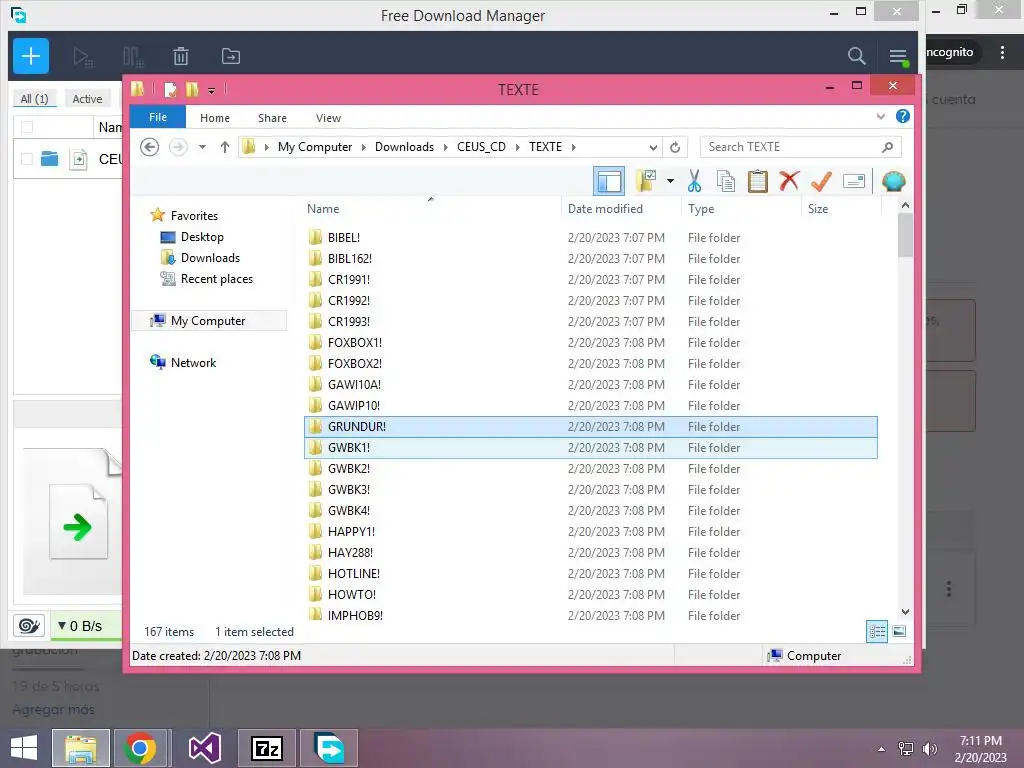Screen dimensions: 1024x768
Task: Expand the arrow after Downloads breadcrumb
Action: pyautogui.click(x=445, y=147)
